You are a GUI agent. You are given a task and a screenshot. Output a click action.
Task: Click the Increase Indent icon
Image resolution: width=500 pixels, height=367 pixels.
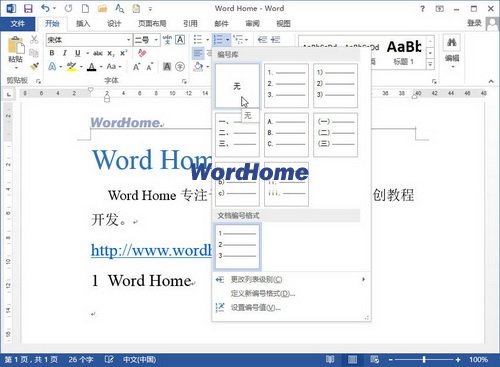275,40
